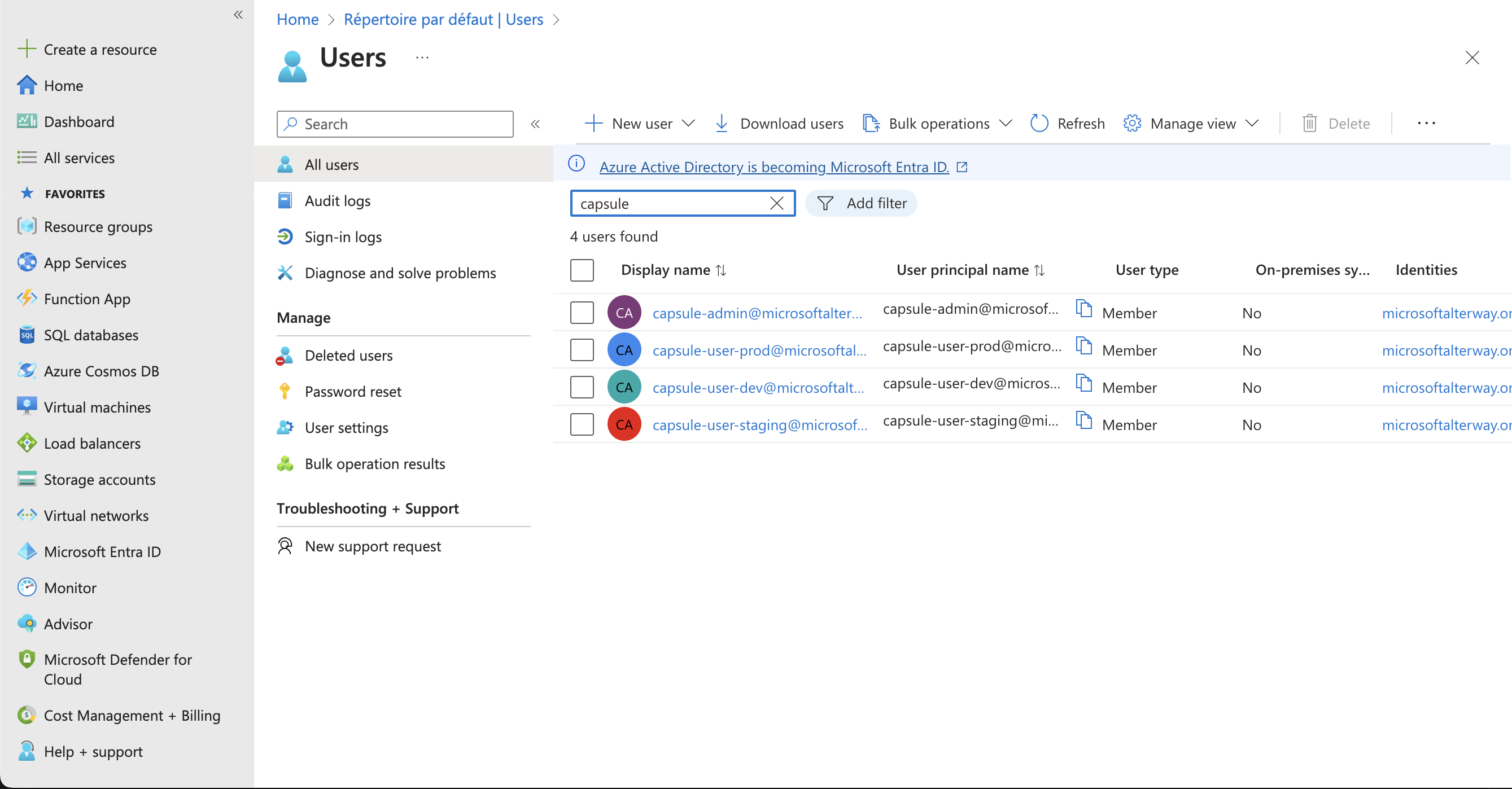The height and width of the screenshot is (789, 1512).
Task: Click the Refresh icon in the toolbar
Action: click(1039, 123)
